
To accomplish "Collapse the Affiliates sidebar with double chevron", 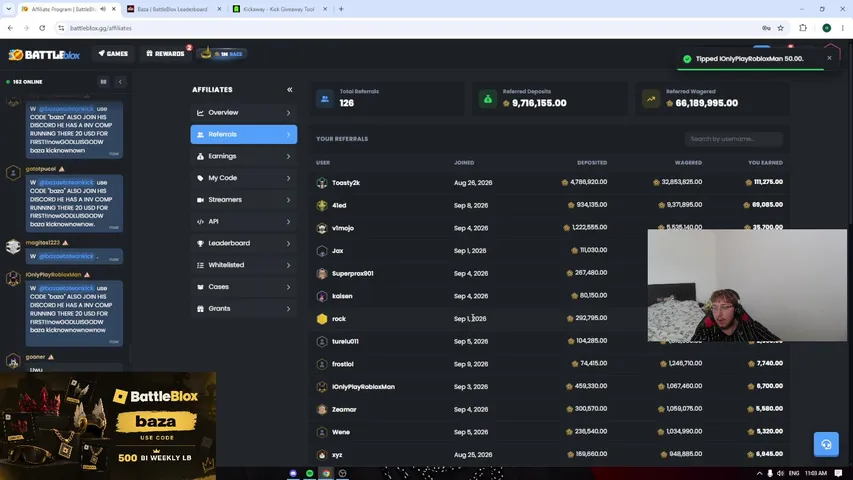I will 289,89.
